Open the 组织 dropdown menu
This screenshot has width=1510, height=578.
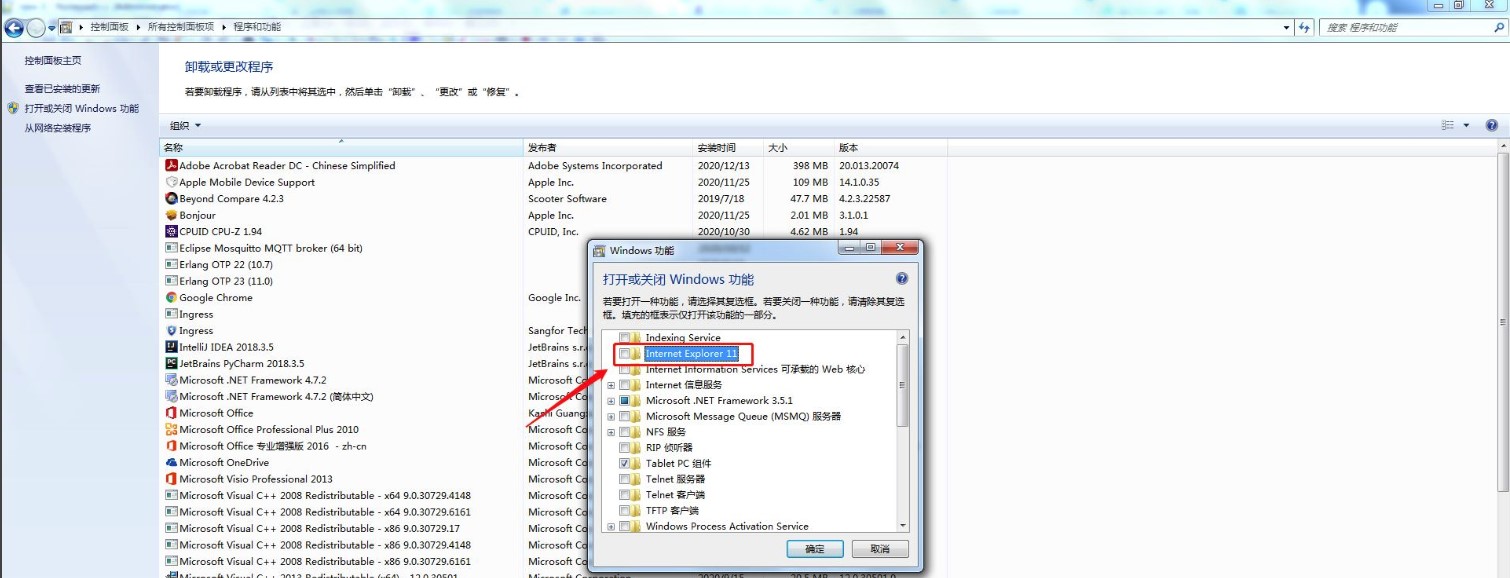click(185, 125)
